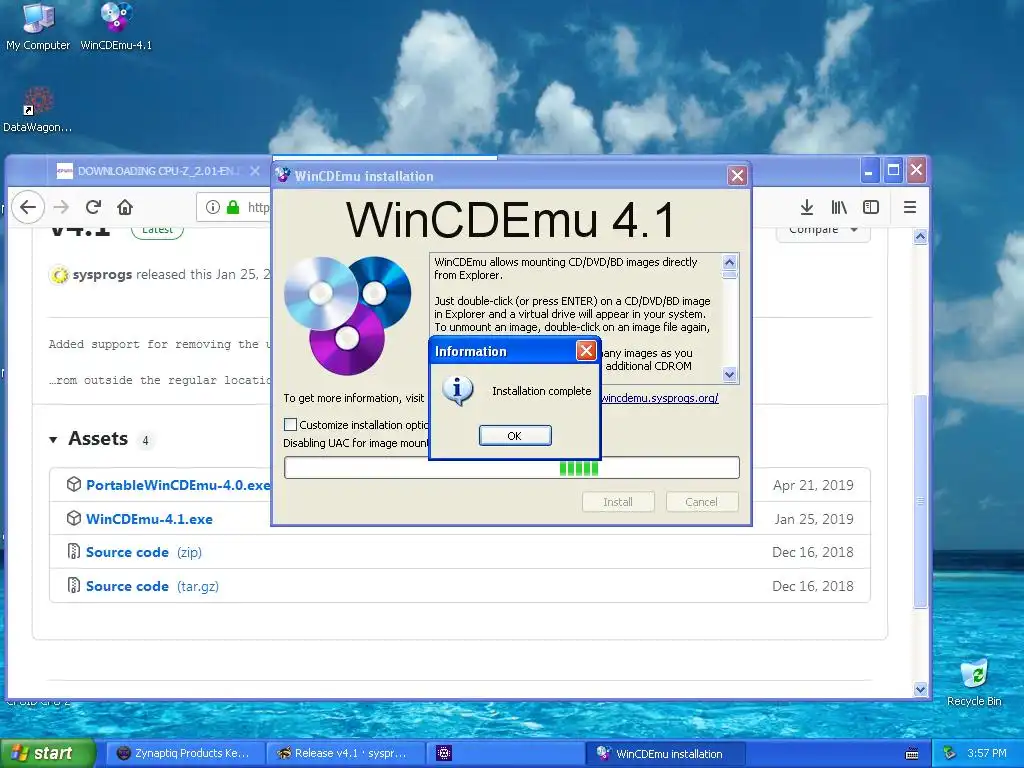The image size is (1024, 768).
Task: Download Source code (zip)
Action: pyautogui.click(x=144, y=552)
